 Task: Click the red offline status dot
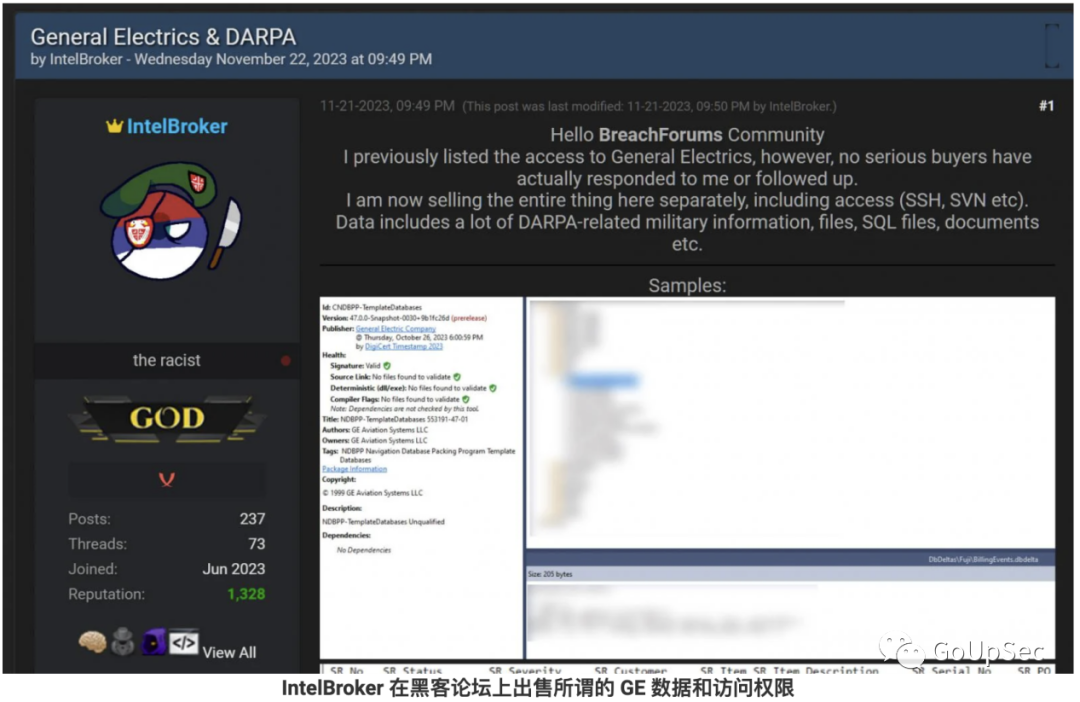[286, 360]
